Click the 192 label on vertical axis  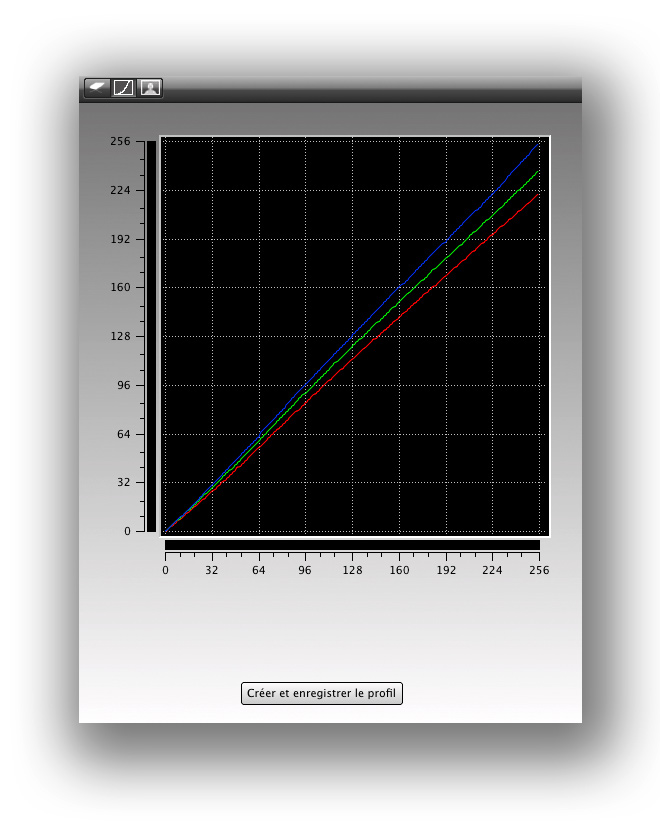tap(120, 239)
